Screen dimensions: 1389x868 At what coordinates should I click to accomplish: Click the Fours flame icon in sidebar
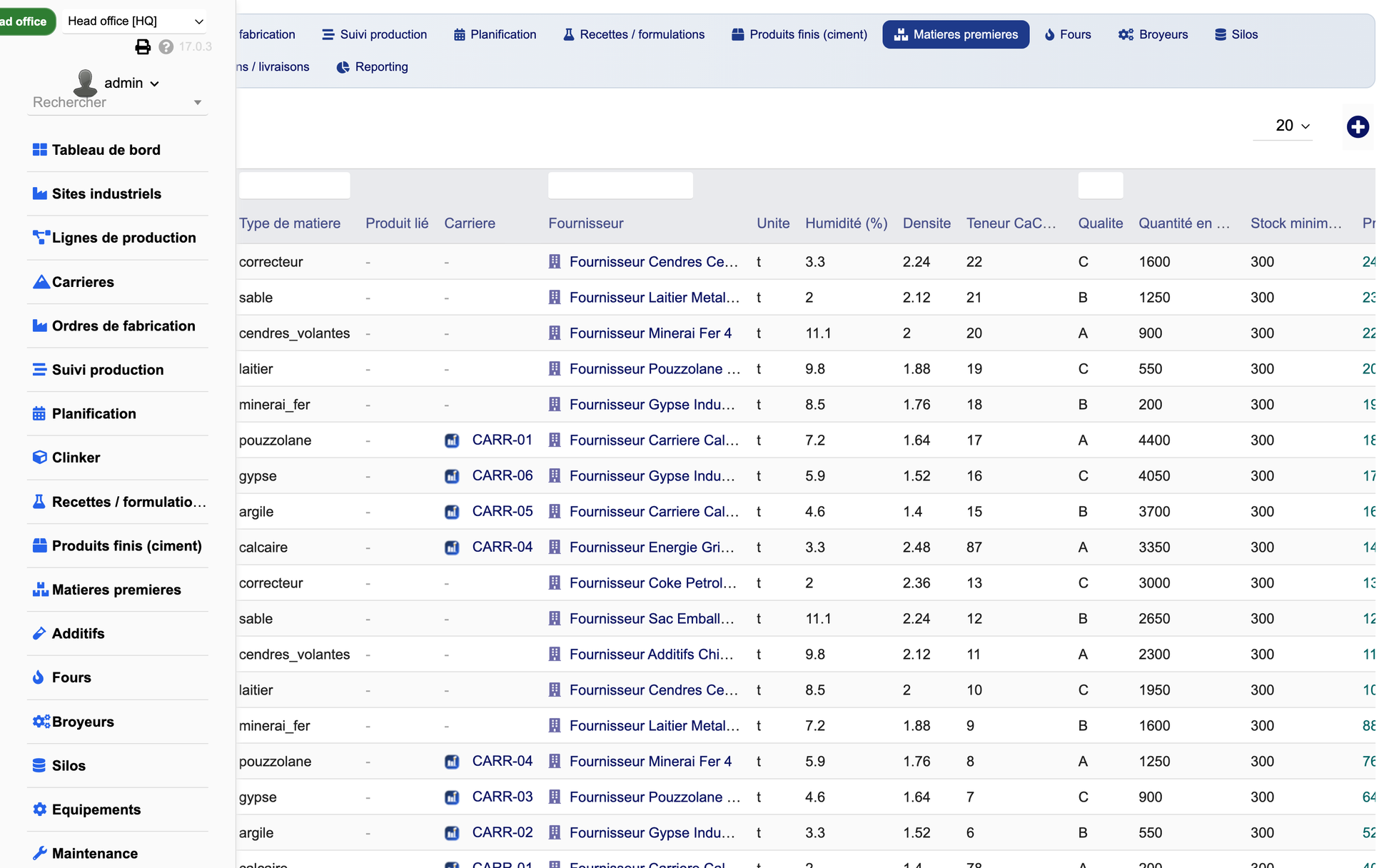click(39, 677)
